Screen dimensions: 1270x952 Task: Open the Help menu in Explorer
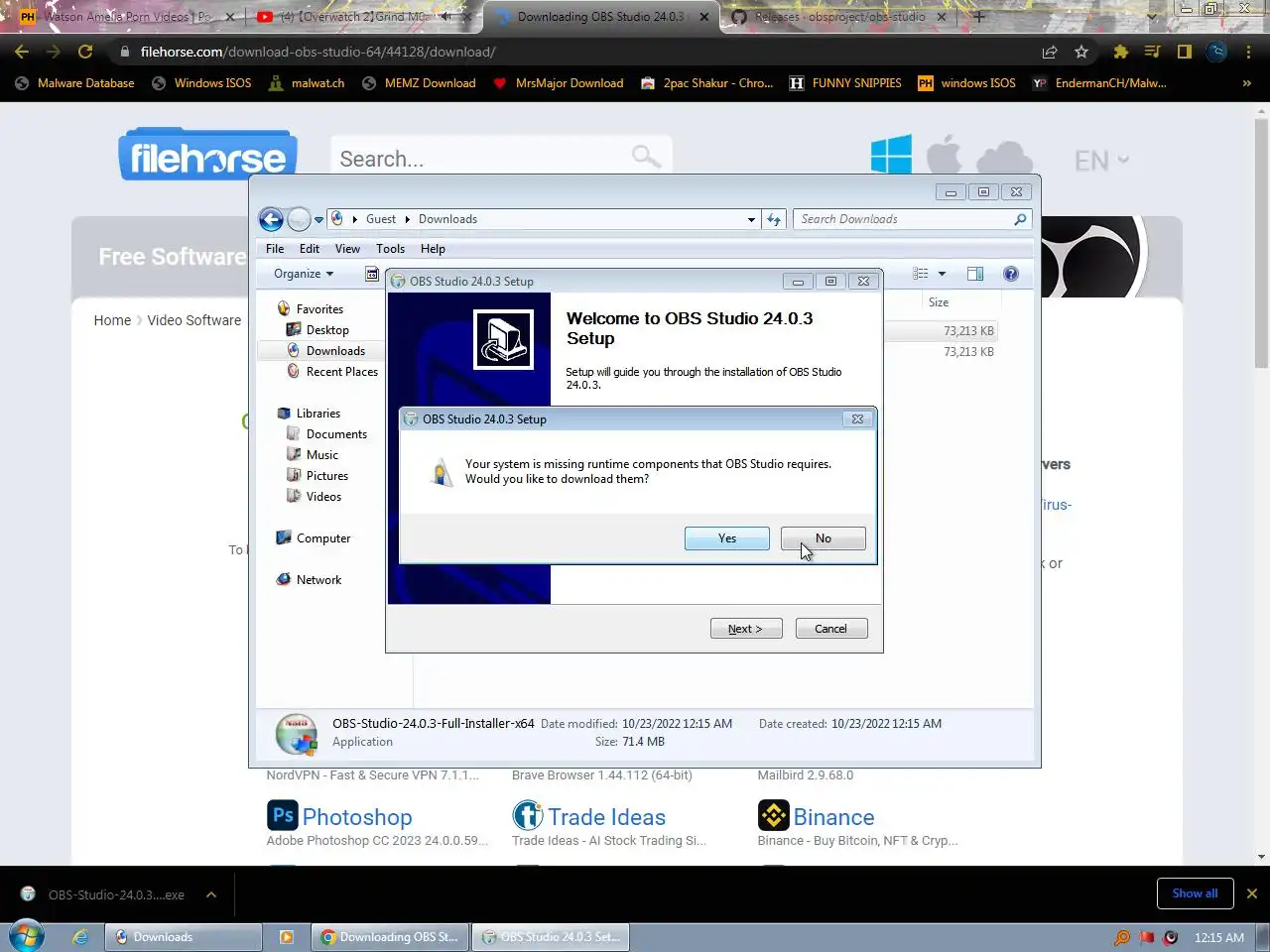coord(433,249)
